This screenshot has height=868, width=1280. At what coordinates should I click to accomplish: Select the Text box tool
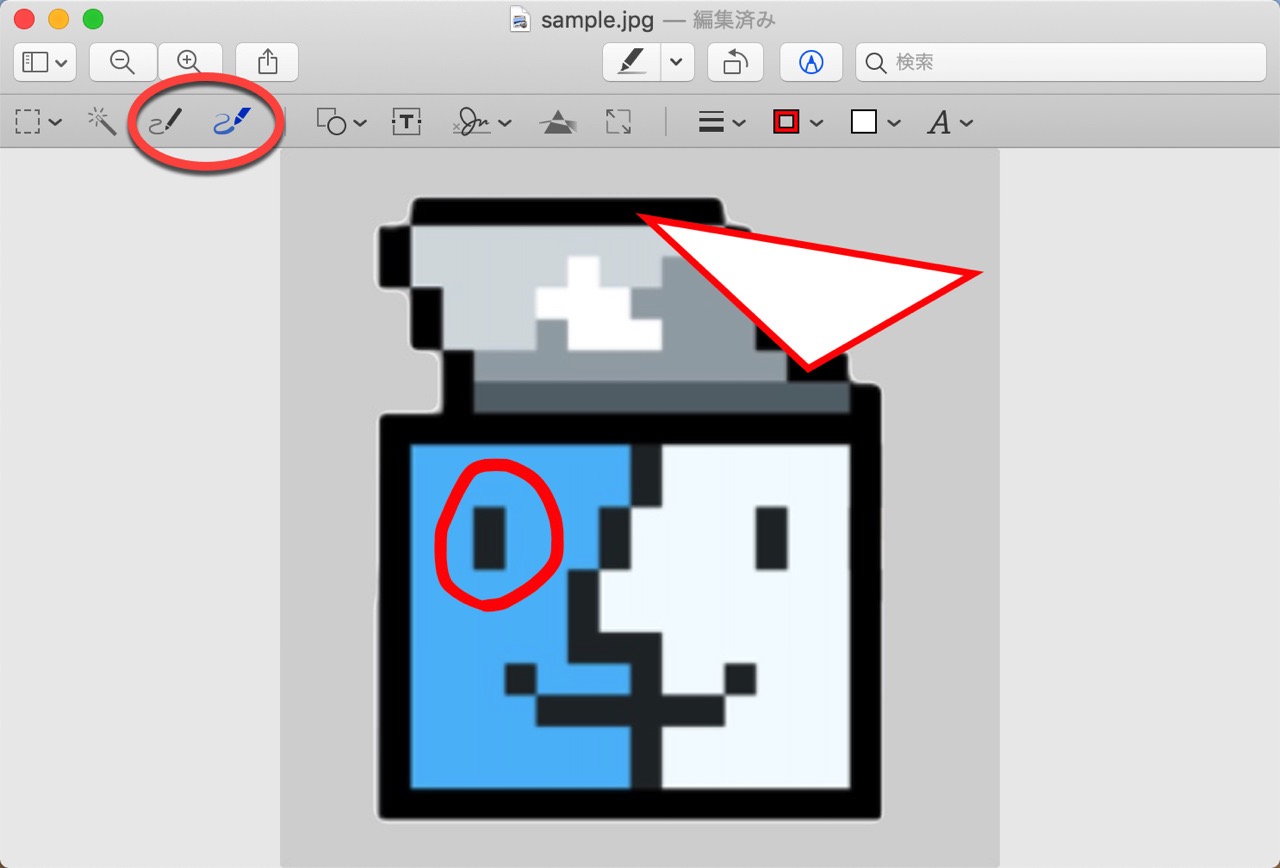[406, 122]
